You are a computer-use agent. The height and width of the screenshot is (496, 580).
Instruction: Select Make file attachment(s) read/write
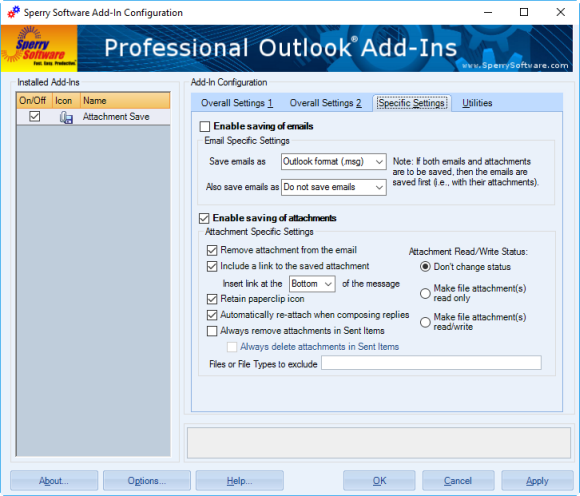click(425, 322)
